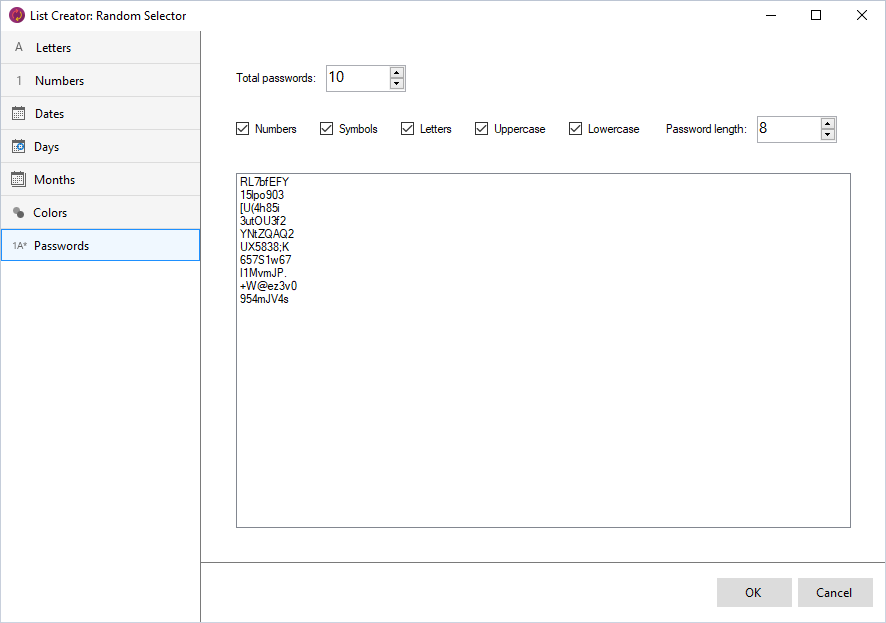Click the Cancel button
Image resolution: width=886 pixels, height=623 pixels.
(x=835, y=592)
